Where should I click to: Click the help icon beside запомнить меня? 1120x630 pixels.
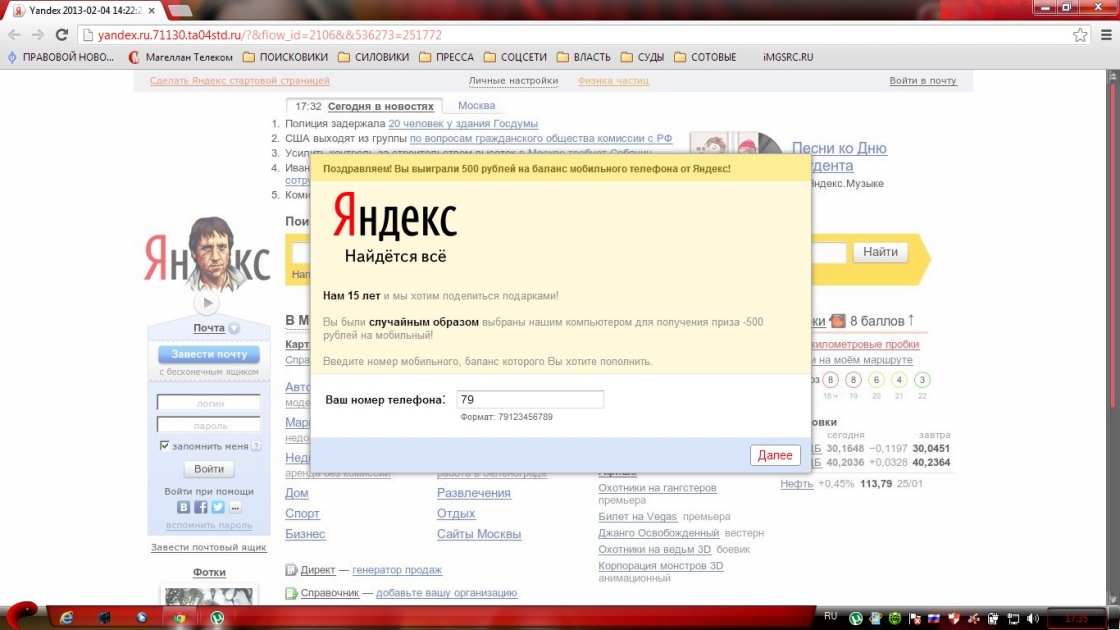pyautogui.click(x=256, y=446)
